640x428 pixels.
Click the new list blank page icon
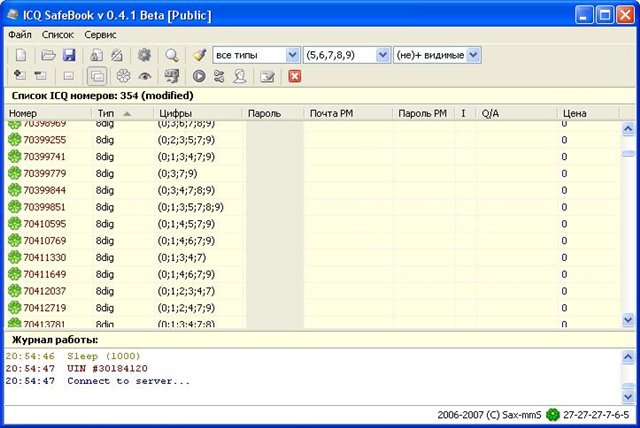20,55
